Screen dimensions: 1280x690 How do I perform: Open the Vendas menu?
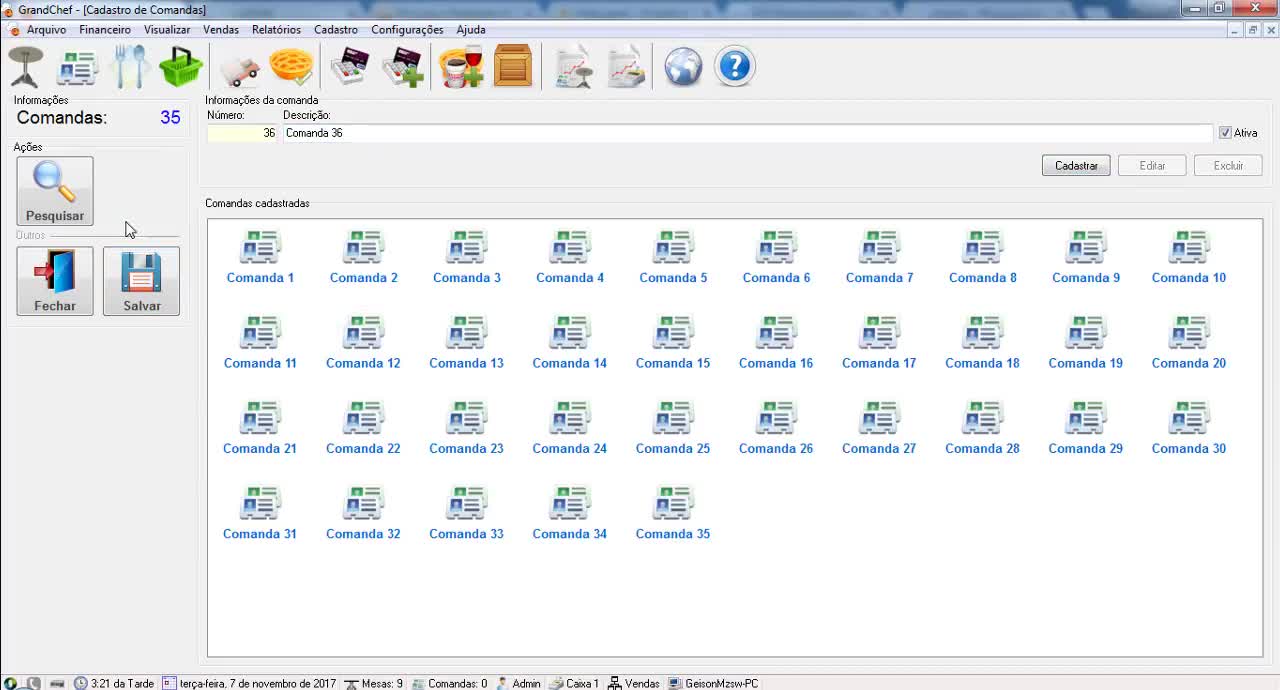221,30
